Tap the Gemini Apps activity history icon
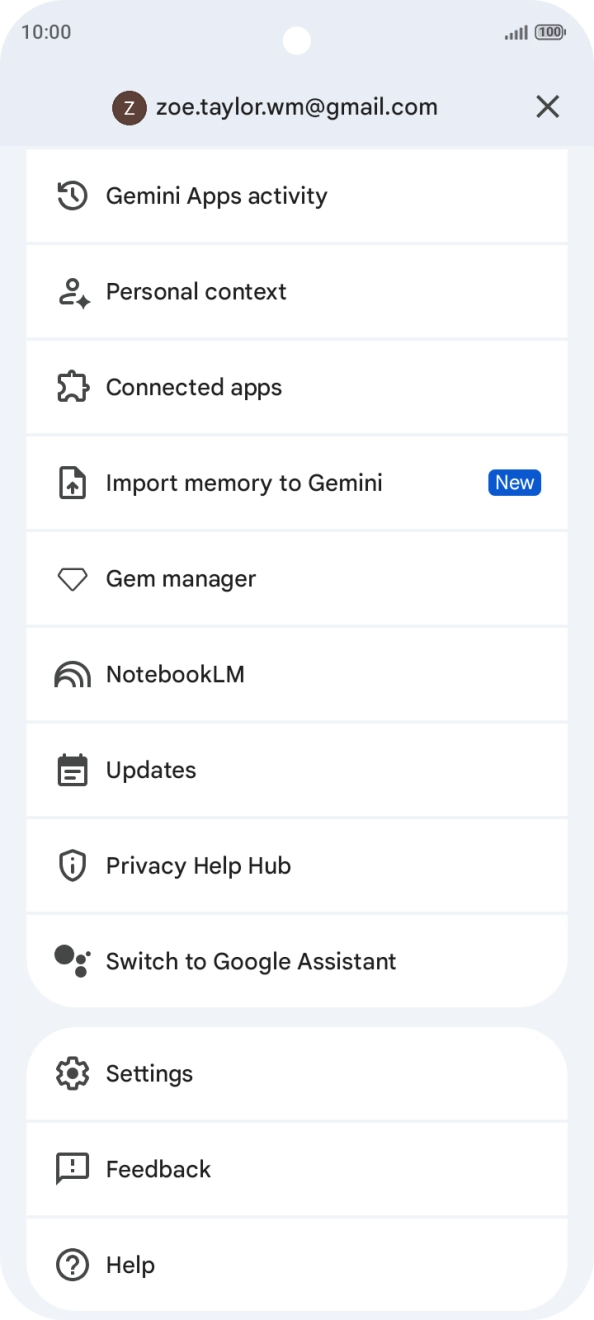The image size is (594, 1320). (x=72, y=196)
